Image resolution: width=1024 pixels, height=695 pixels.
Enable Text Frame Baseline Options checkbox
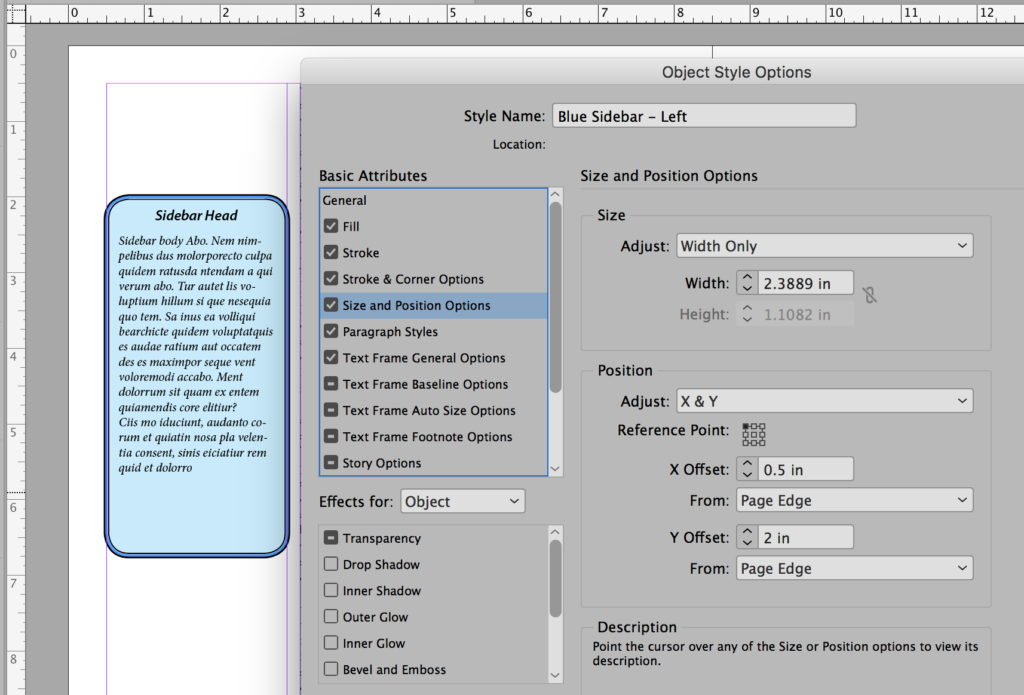[x=331, y=384]
